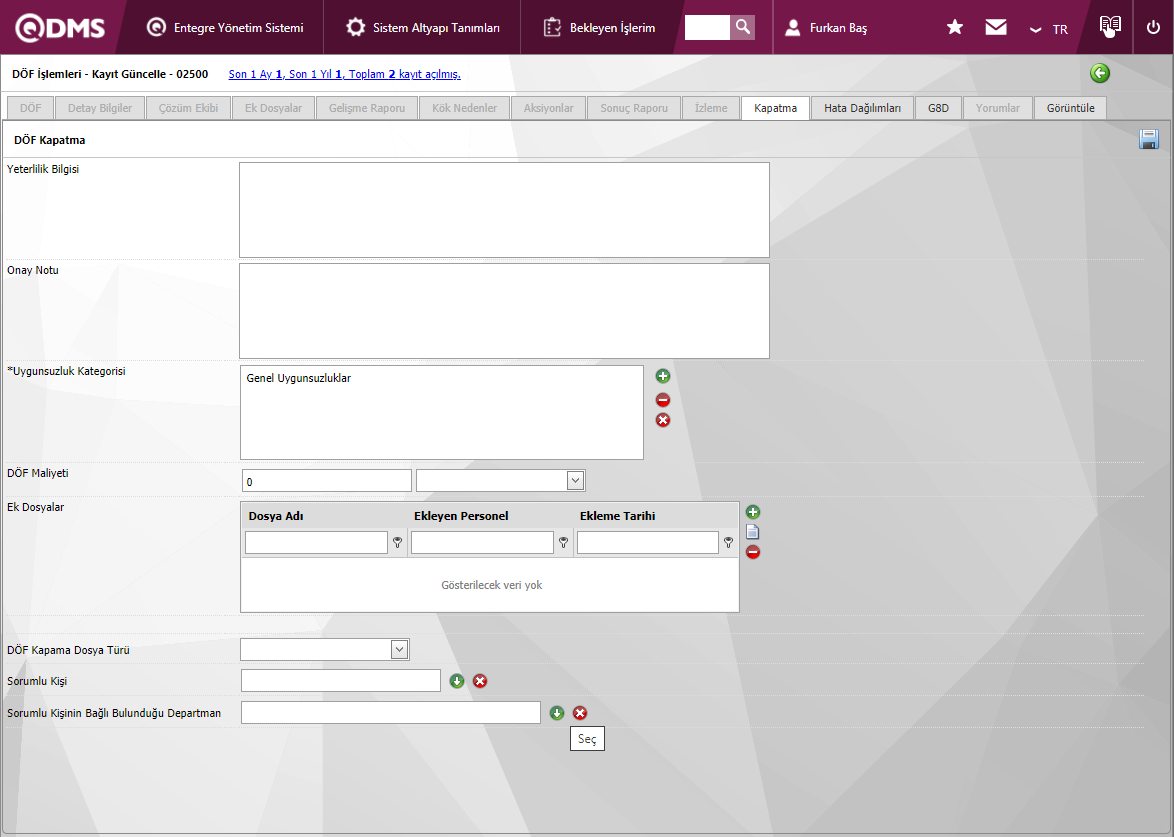Click into the Yeterlilik Bilgisi text area
The image size is (1174, 837).
504,210
